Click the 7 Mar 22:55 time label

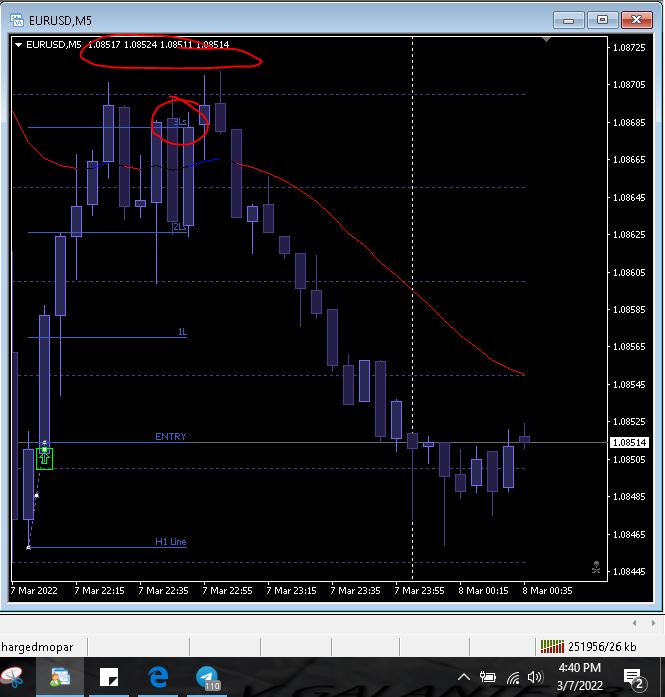point(227,591)
